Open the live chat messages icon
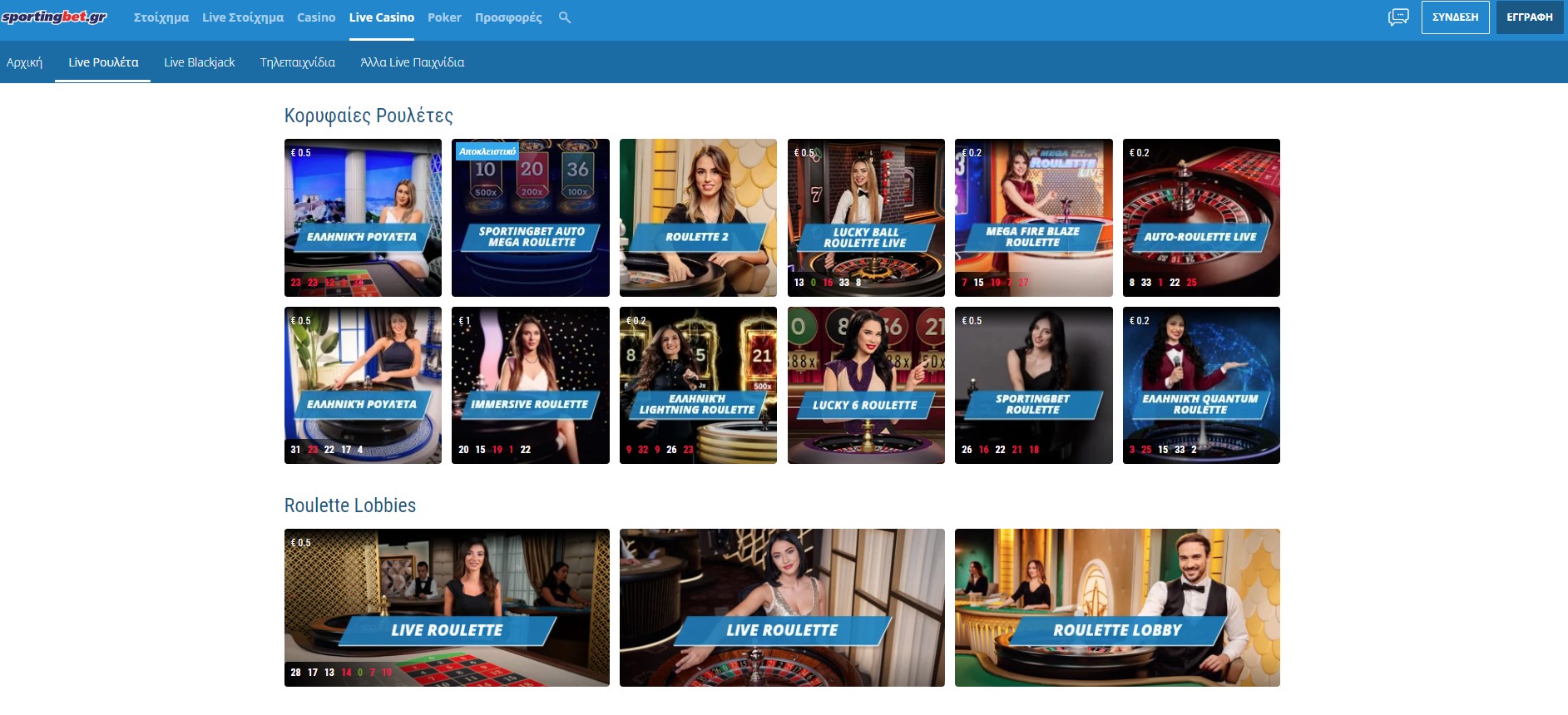 1398,17
